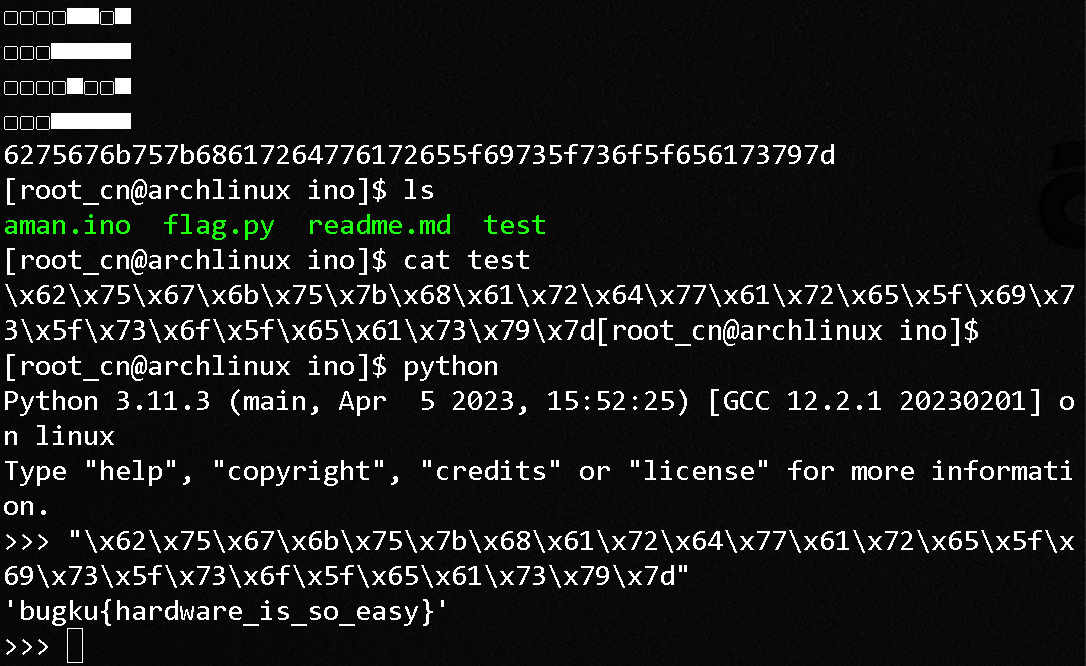Click the ls command text
Screen dimensions: 1086x666
[419, 190]
